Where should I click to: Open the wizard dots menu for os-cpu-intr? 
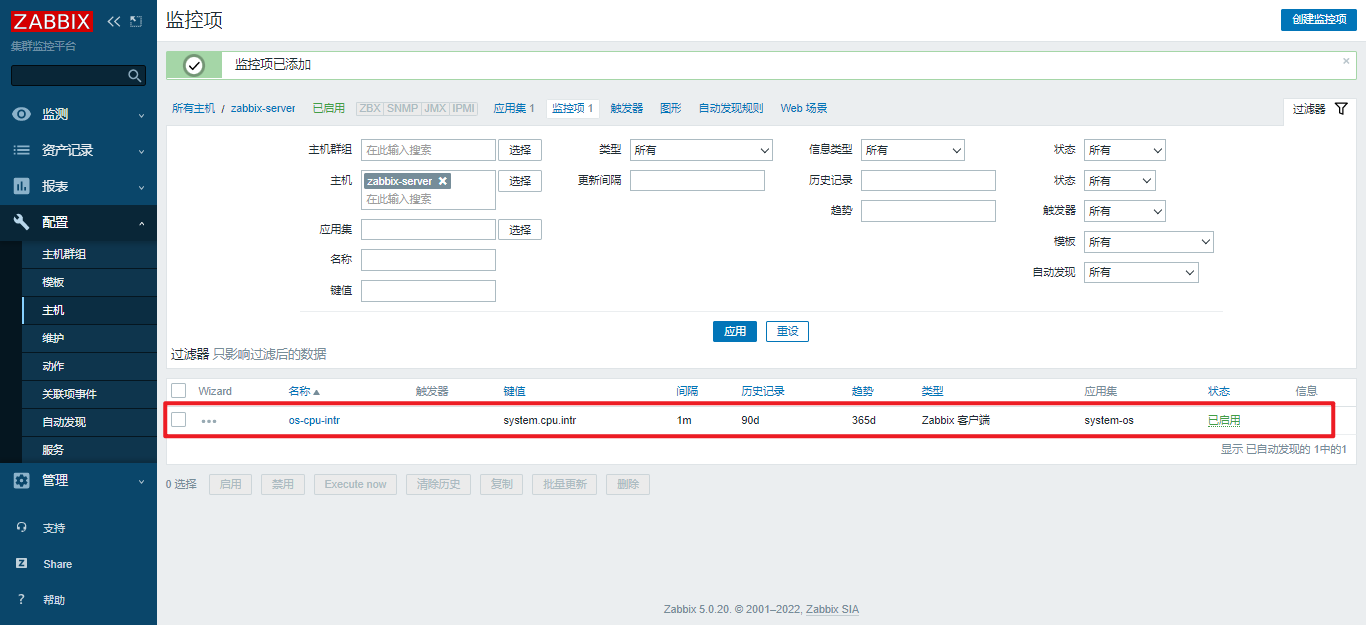click(x=209, y=421)
